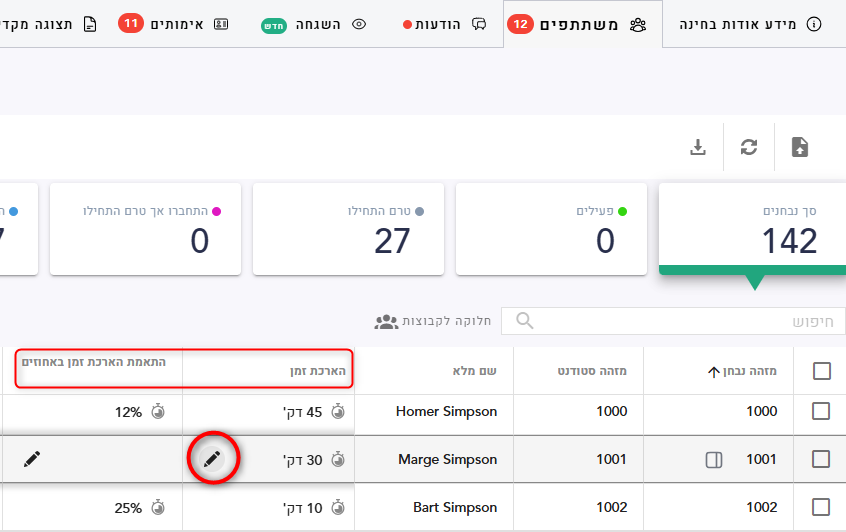
Task: Edit Marge Simpson's time extension with pencil
Action: coord(212,459)
